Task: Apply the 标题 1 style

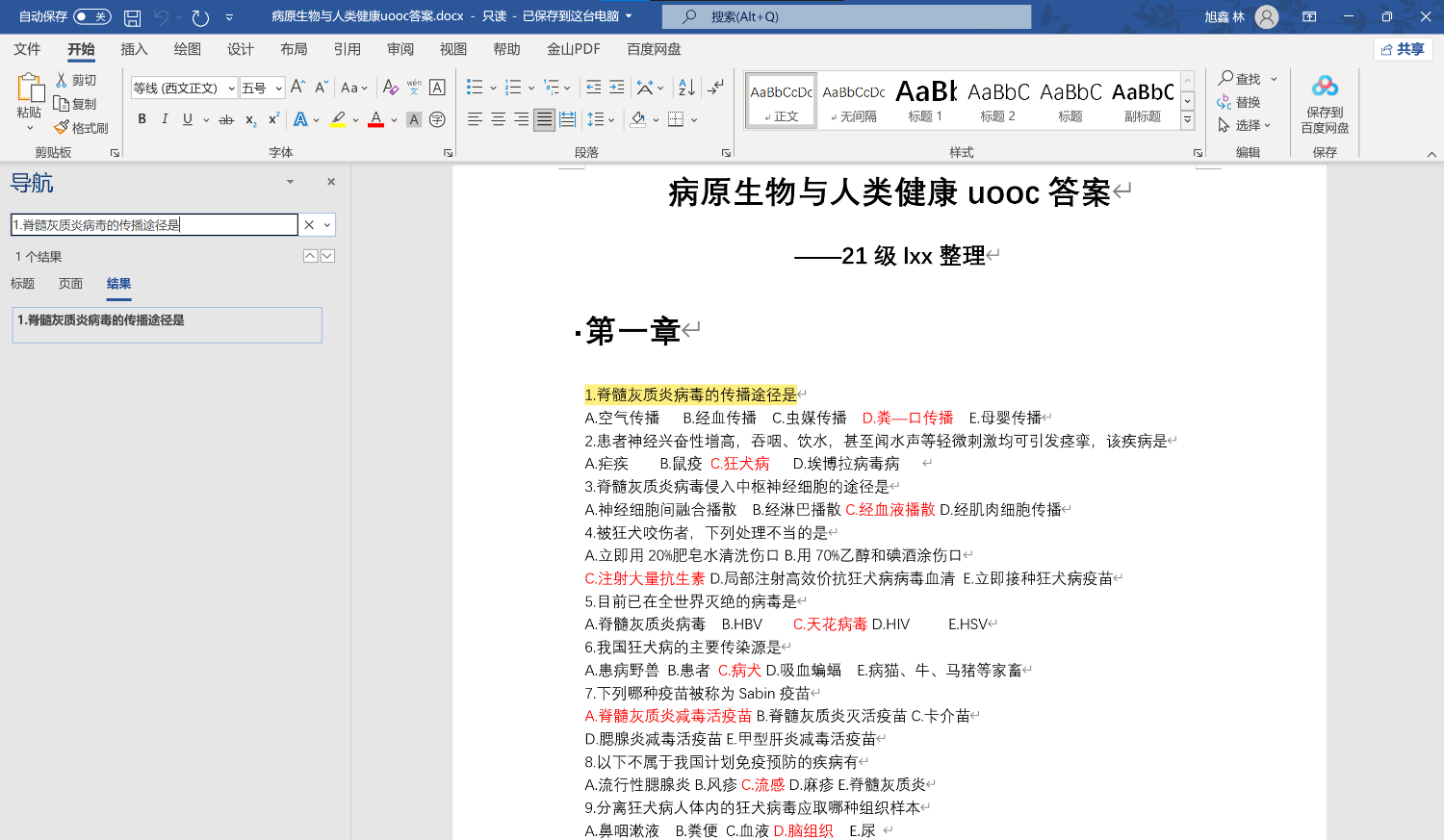Action: coord(926,100)
